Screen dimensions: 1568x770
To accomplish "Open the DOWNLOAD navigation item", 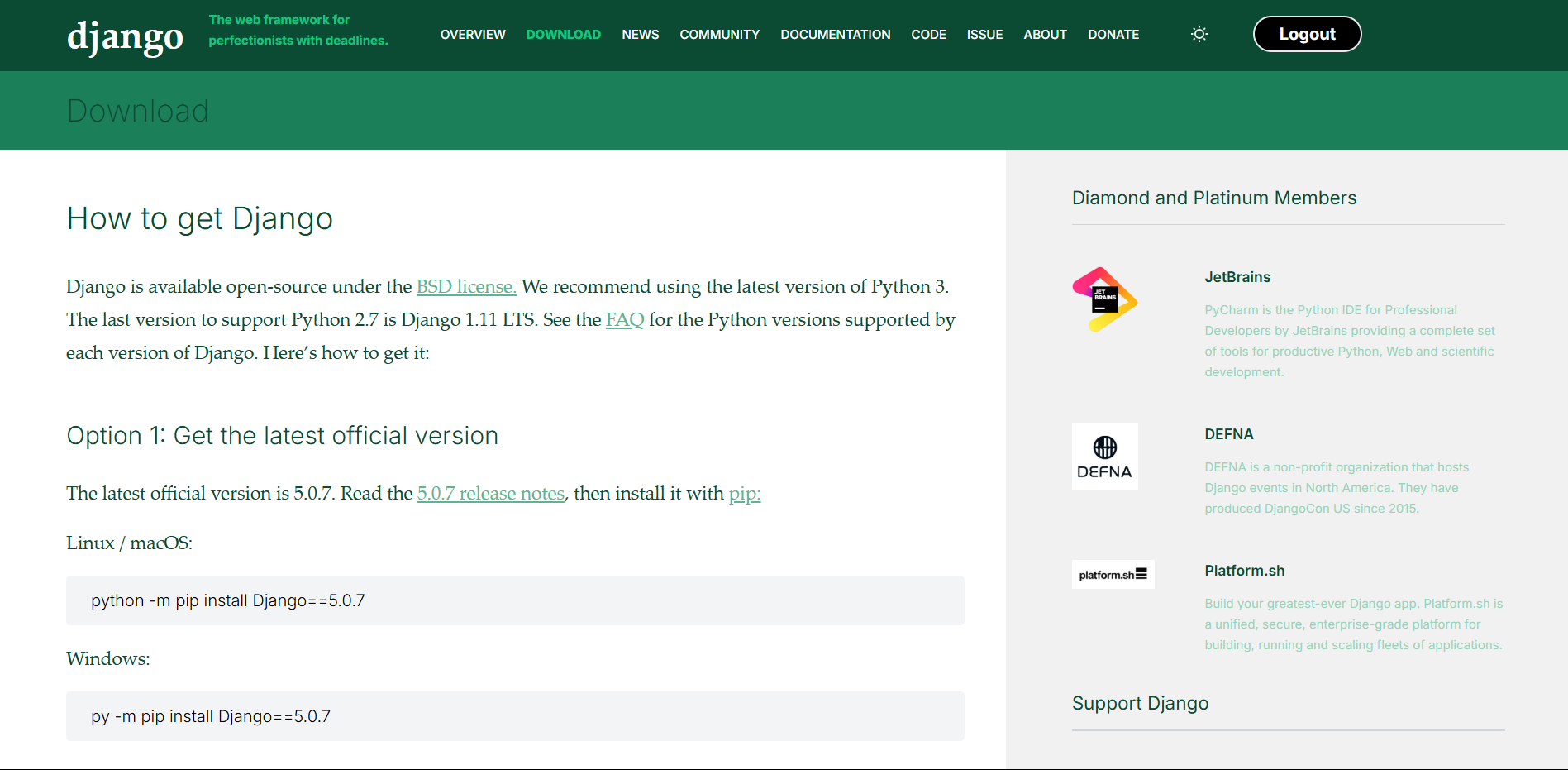I will tap(563, 34).
